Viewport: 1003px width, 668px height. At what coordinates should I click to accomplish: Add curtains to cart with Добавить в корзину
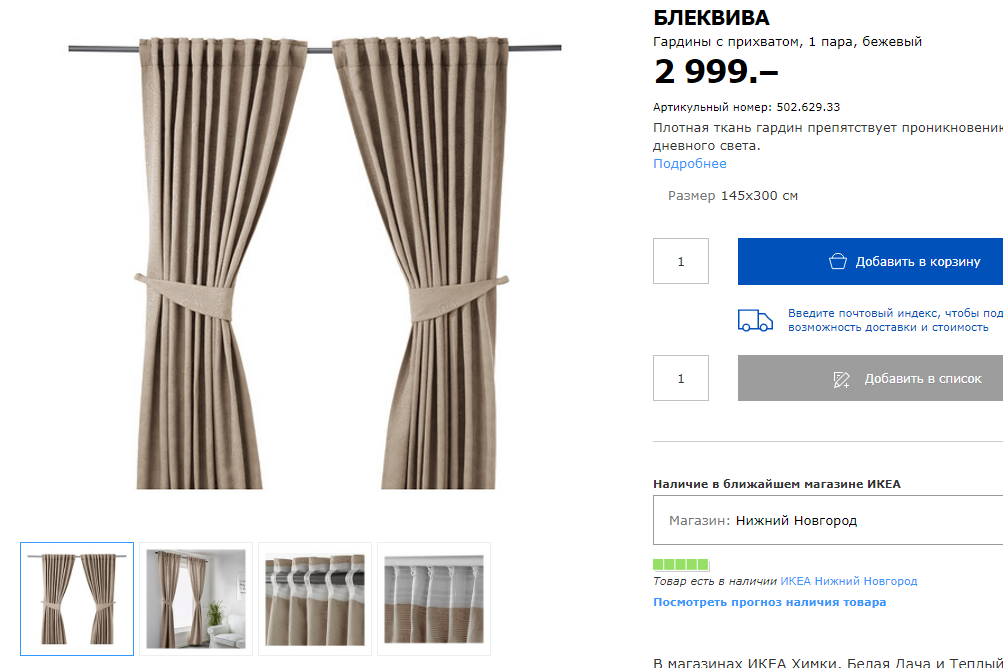pos(870,261)
